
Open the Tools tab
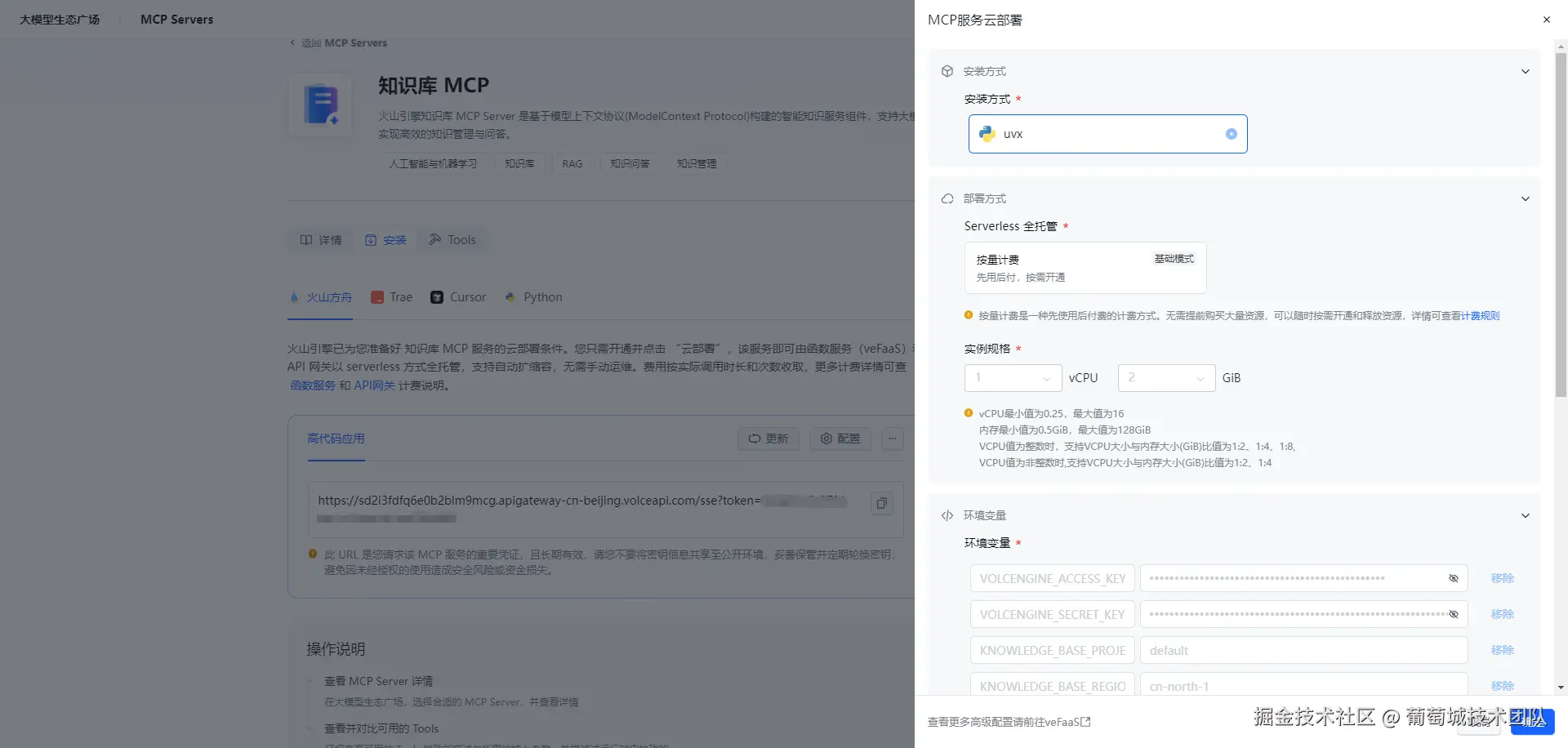point(452,240)
